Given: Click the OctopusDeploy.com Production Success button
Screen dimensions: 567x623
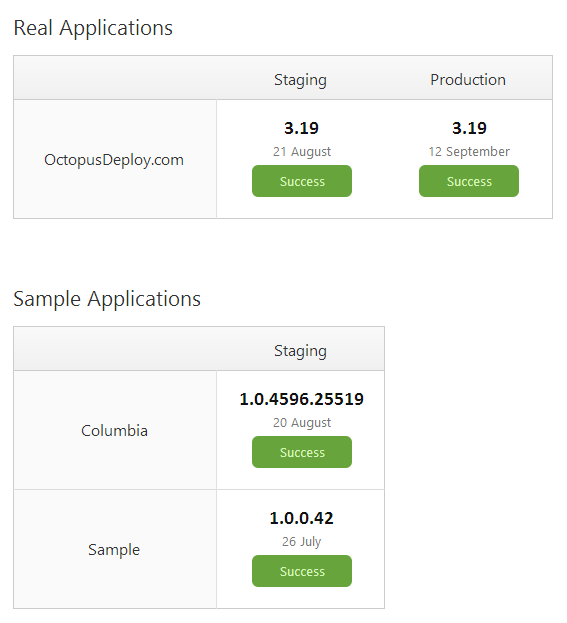Looking at the screenshot, I should pos(469,181).
